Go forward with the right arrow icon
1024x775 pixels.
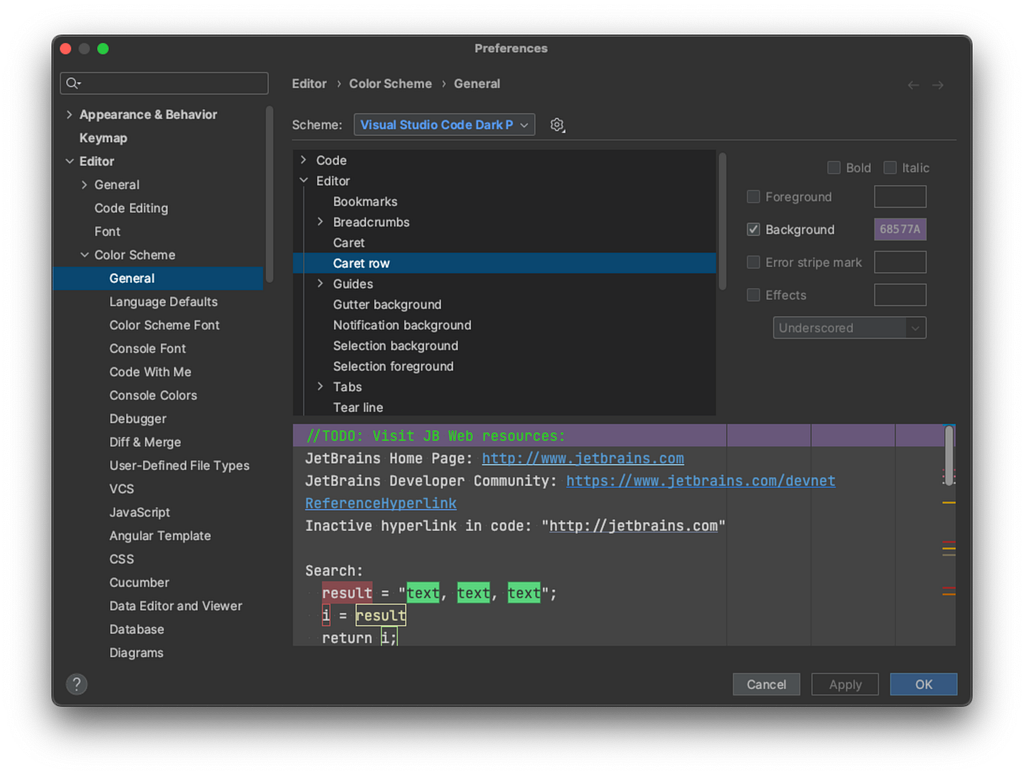point(938,85)
